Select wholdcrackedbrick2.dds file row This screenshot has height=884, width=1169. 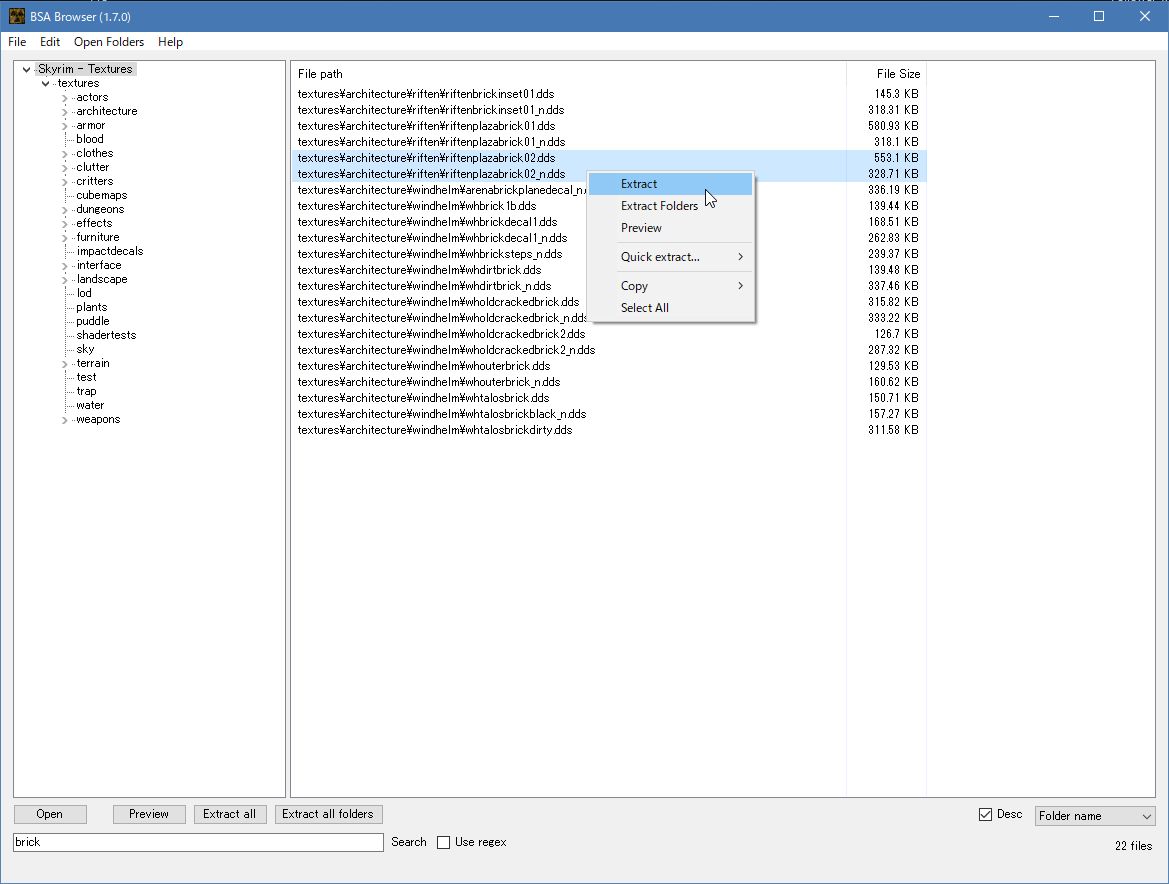(x=608, y=334)
